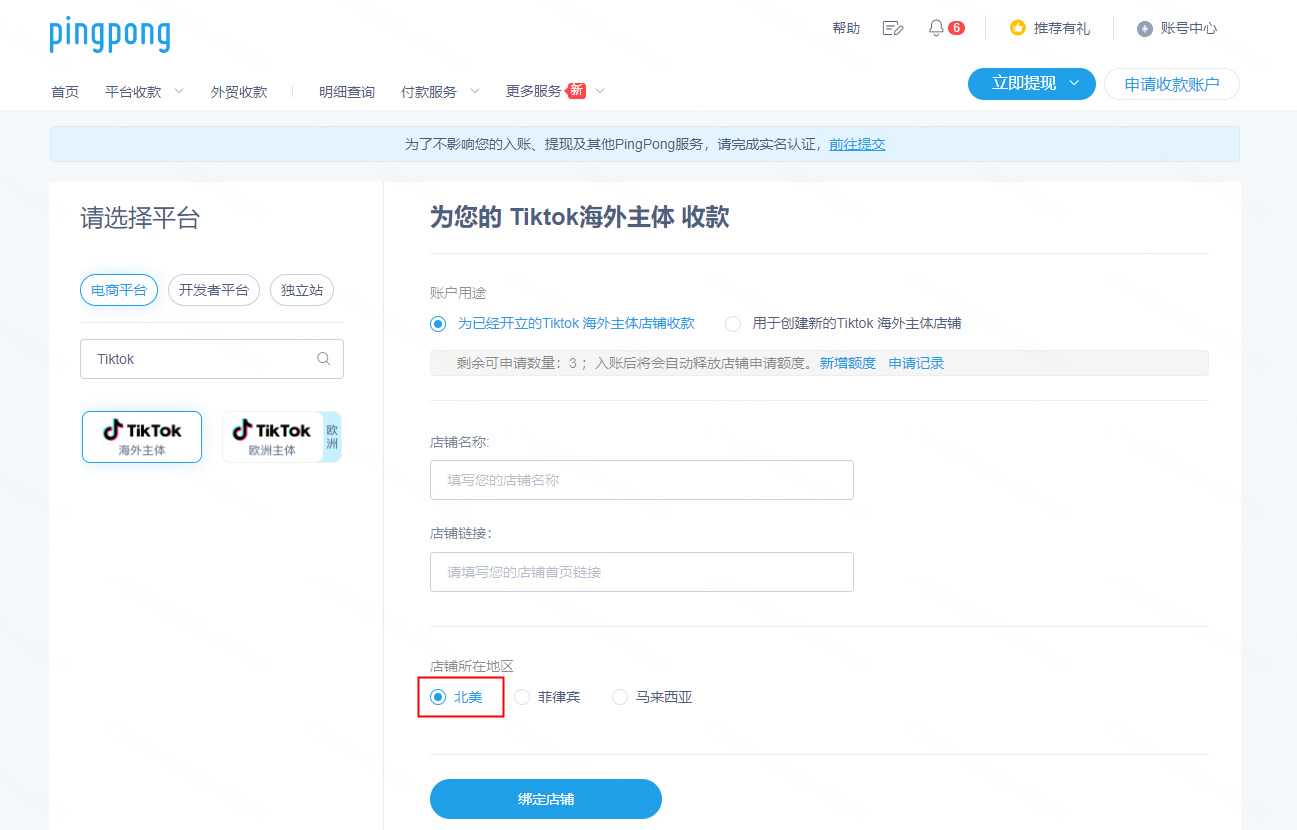Click the 店铺所在地区 label
Viewport: 1297px width, 830px height.
tap(471, 666)
